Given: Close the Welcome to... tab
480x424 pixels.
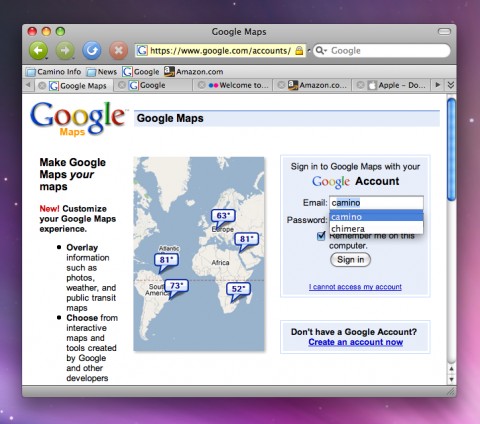Looking at the screenshot, I should coord(202,85).
